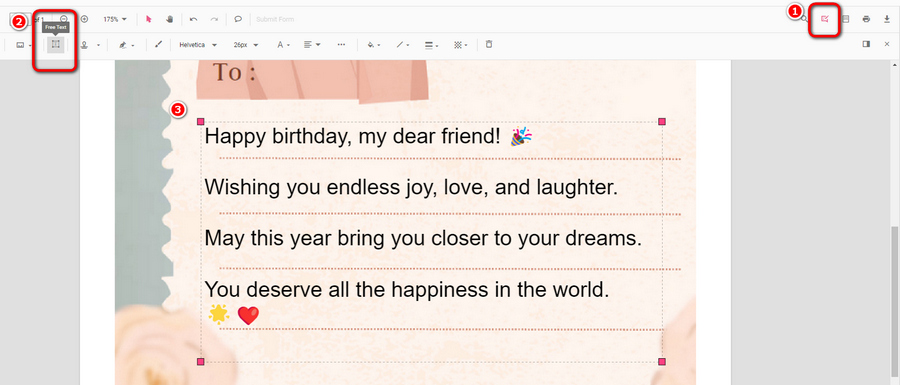Viewport: 900px width, 385px height.
Task: Delete the selected annotation with trash icon
Action: (x=489, y=44)
